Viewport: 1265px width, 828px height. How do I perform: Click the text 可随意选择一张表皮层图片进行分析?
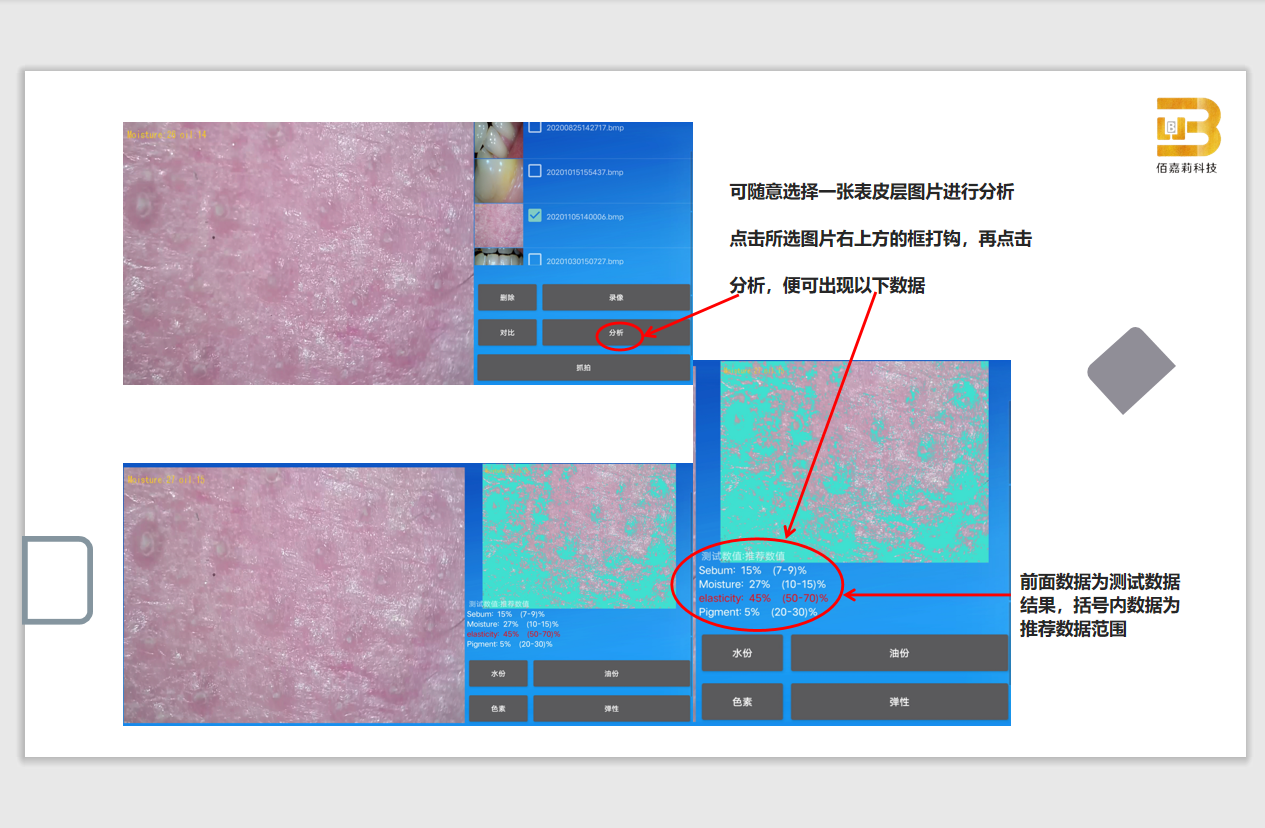click(872, 191)
